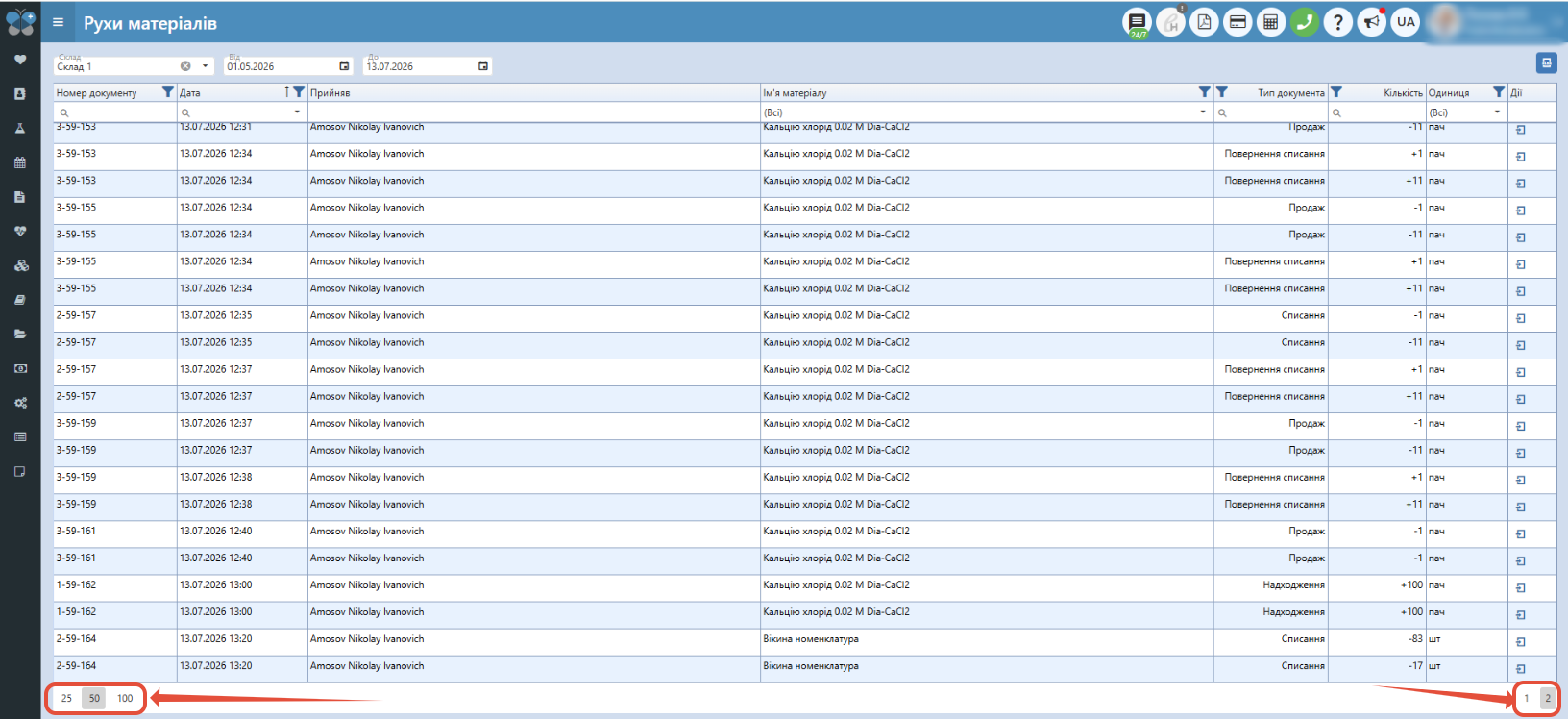Open the heartbeat sidebar icon
The height and width of the screenshot is (719, 1568).
tap(20, 231)
